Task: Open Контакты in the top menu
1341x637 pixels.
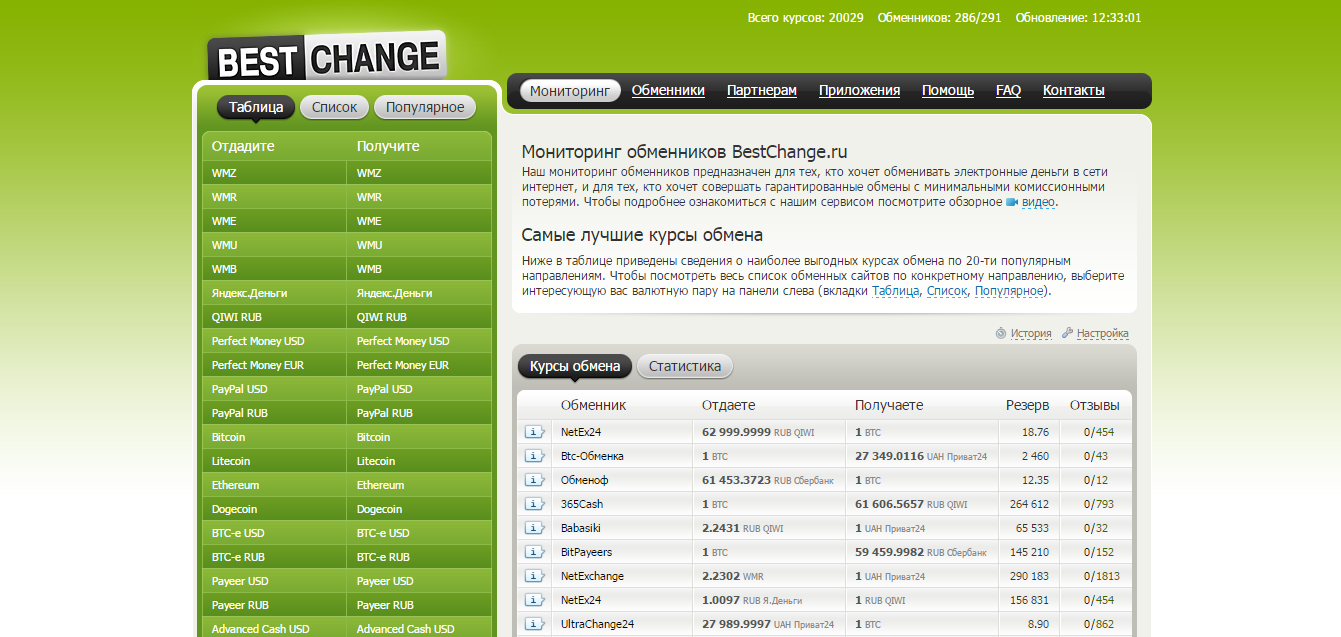Action: click(x=1074, y=90)
